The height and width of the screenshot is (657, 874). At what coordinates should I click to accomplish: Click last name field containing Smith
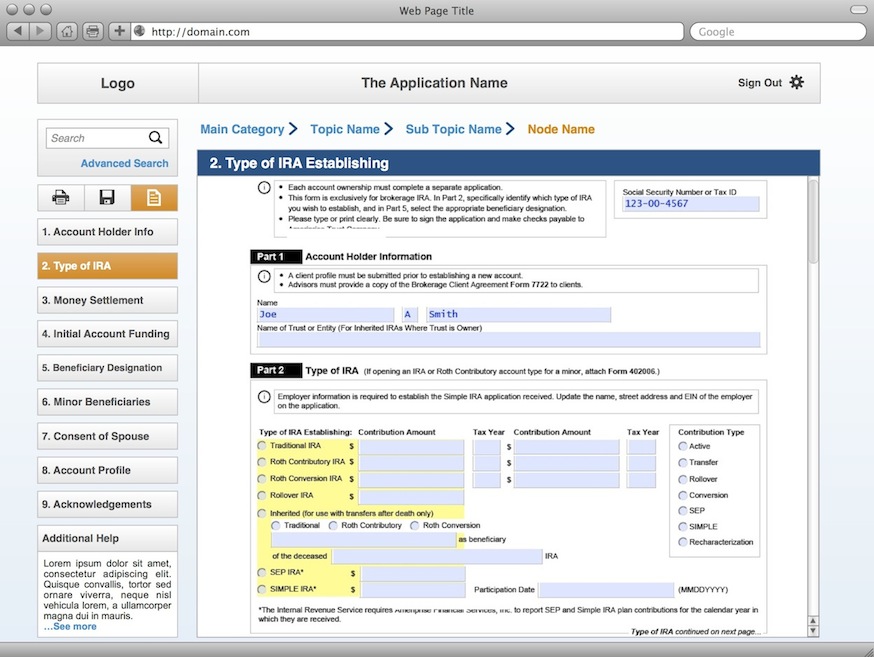(518, 314)
